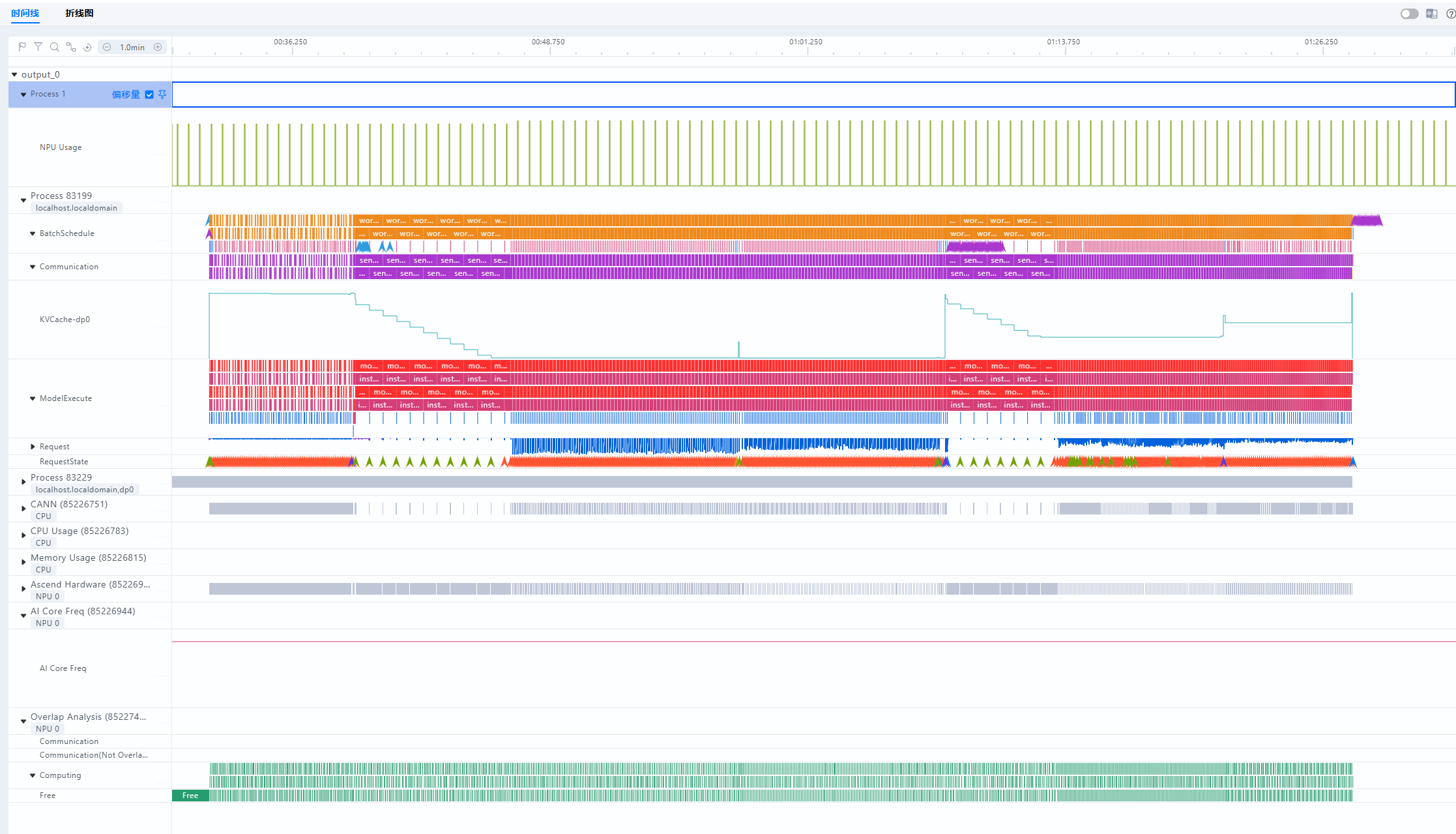Click the magnifier search icon
This screenshot has width=1456, height=834.
pyautogui.click(x=55, y=47)
